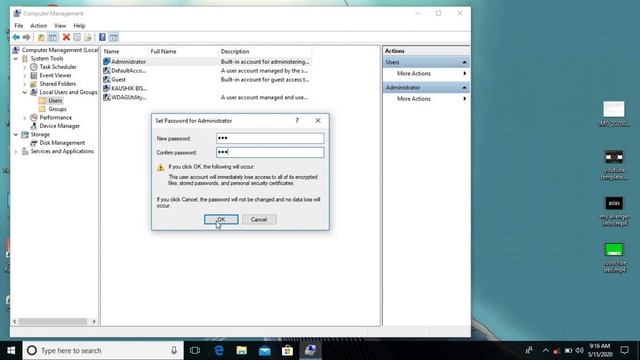Open Microsoft Store from the taskbar
Screen dimensions: 640x360
tap(287, 351)
